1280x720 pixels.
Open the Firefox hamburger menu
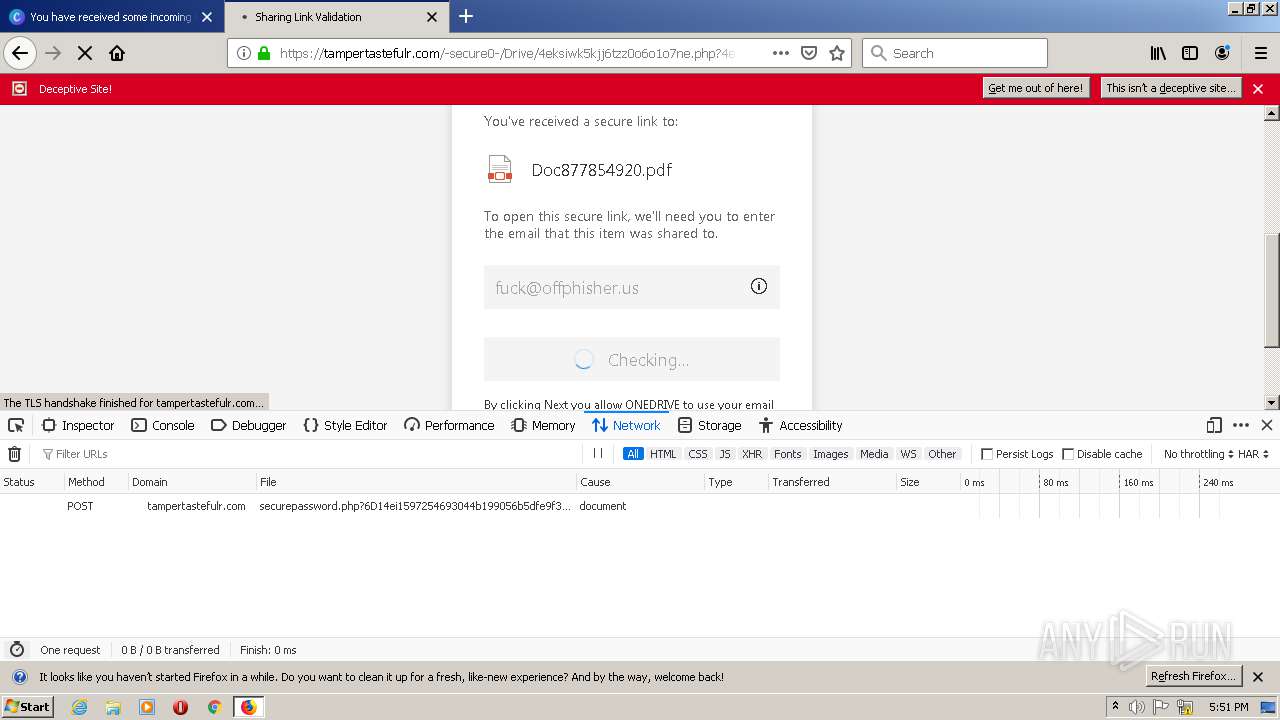(1260, 53)
